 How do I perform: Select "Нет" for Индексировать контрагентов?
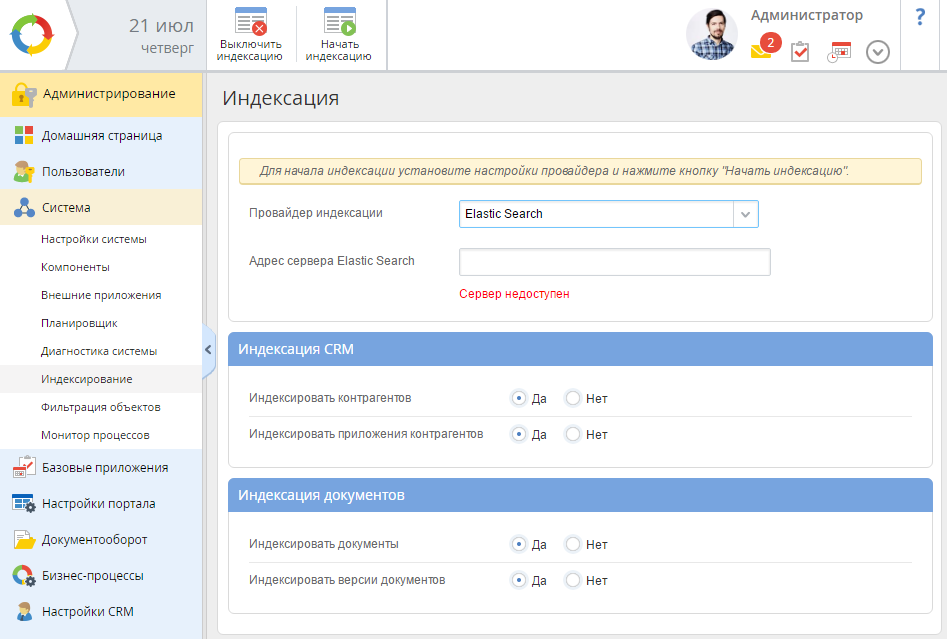pyautogui.click(x=573, y=398)
